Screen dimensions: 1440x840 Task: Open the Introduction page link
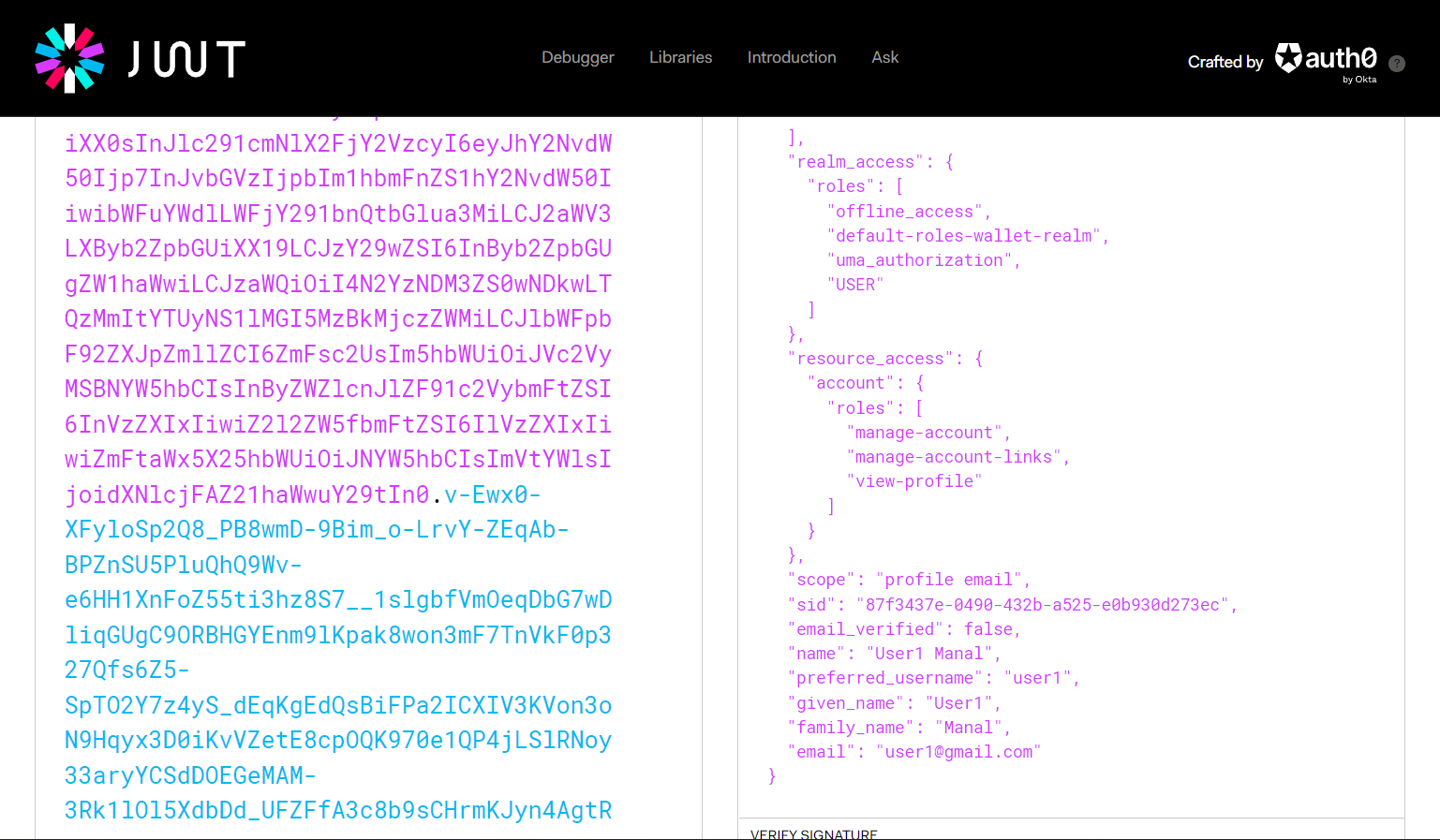pos(792,57)
